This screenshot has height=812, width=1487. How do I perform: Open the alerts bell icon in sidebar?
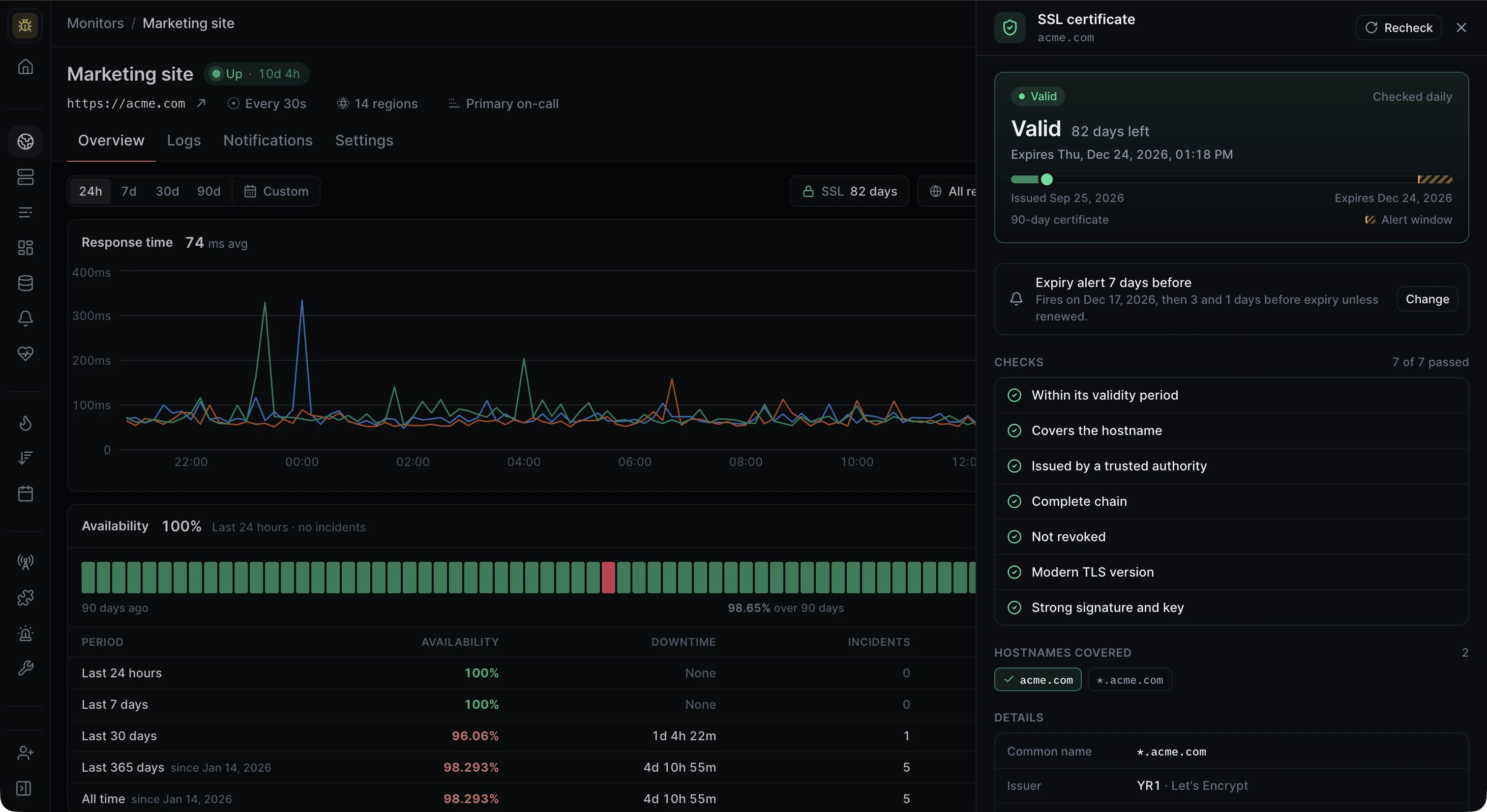pos(26,318)
